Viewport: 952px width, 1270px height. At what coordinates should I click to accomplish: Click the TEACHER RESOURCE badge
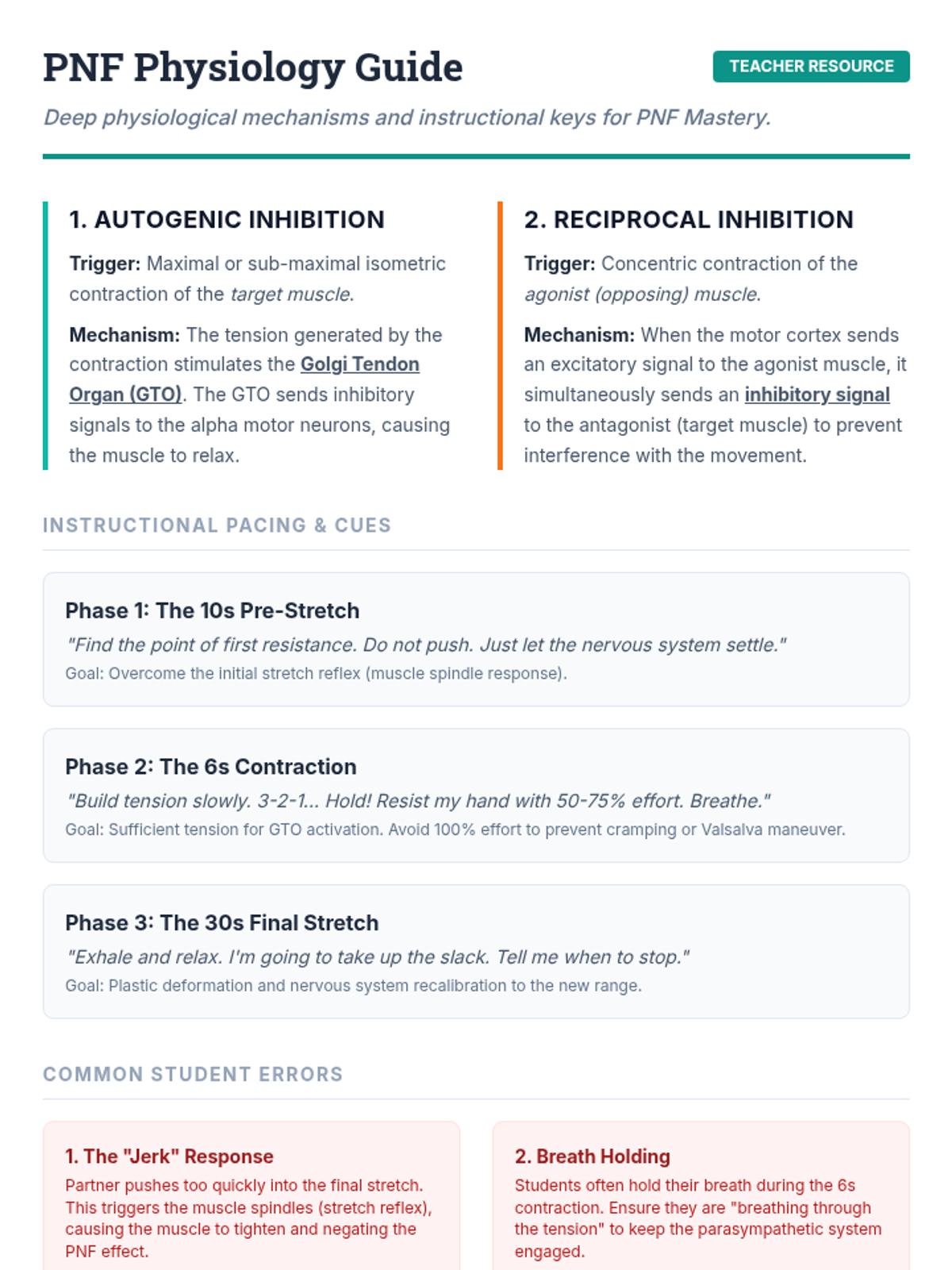[x=811, y=67]
